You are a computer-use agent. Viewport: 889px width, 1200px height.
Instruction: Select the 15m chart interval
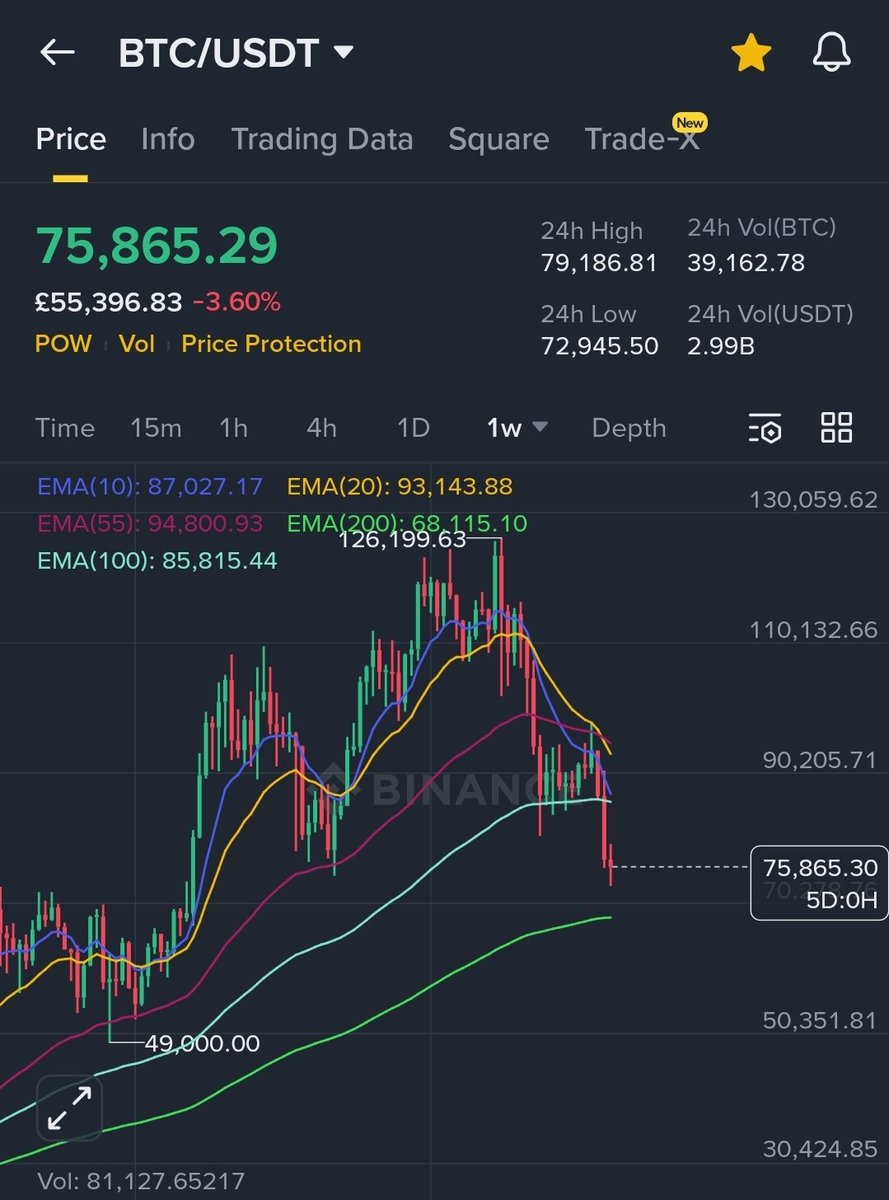(156, 428)
